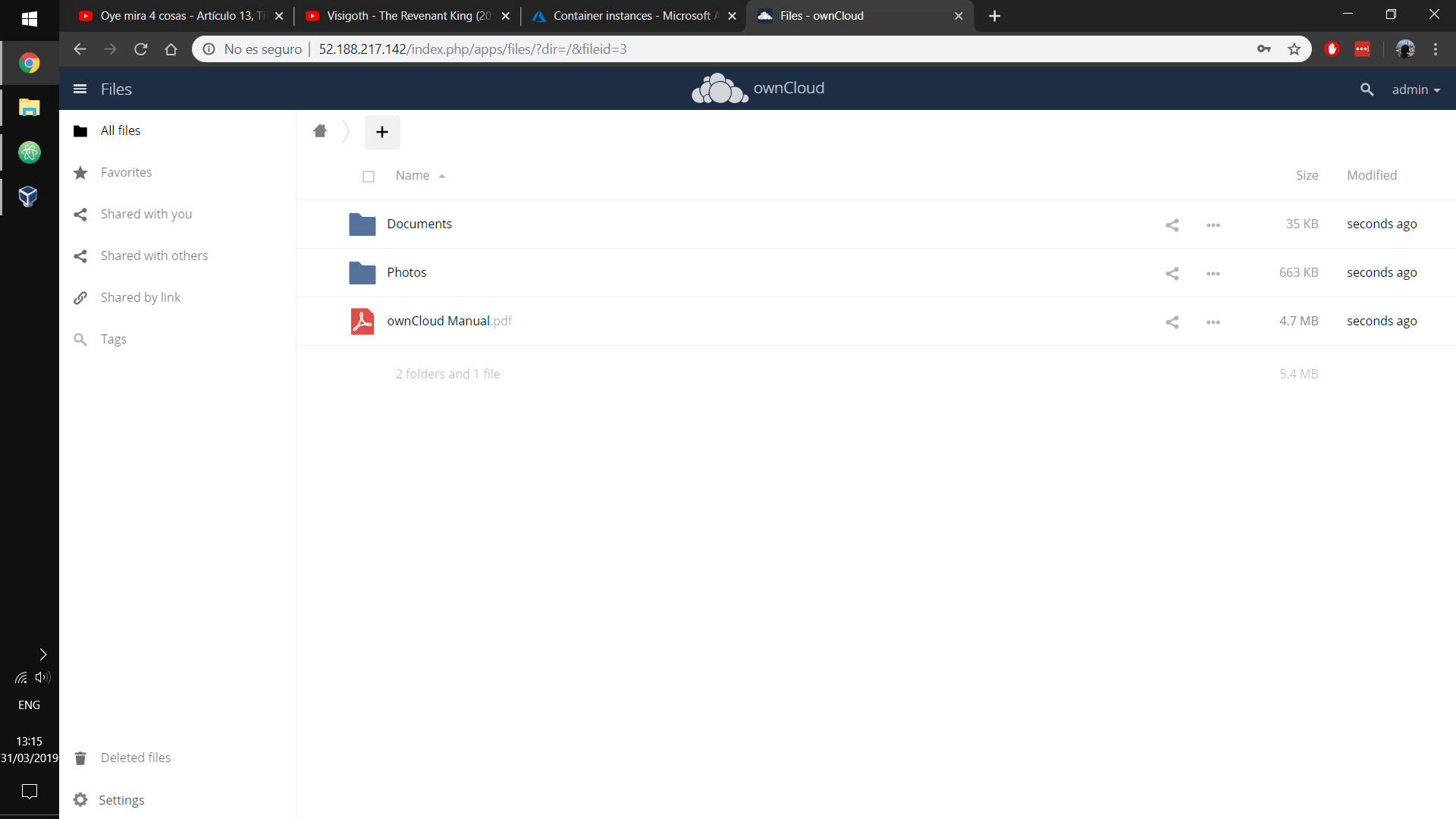Go to home folder breadcrumb icon

320,131
